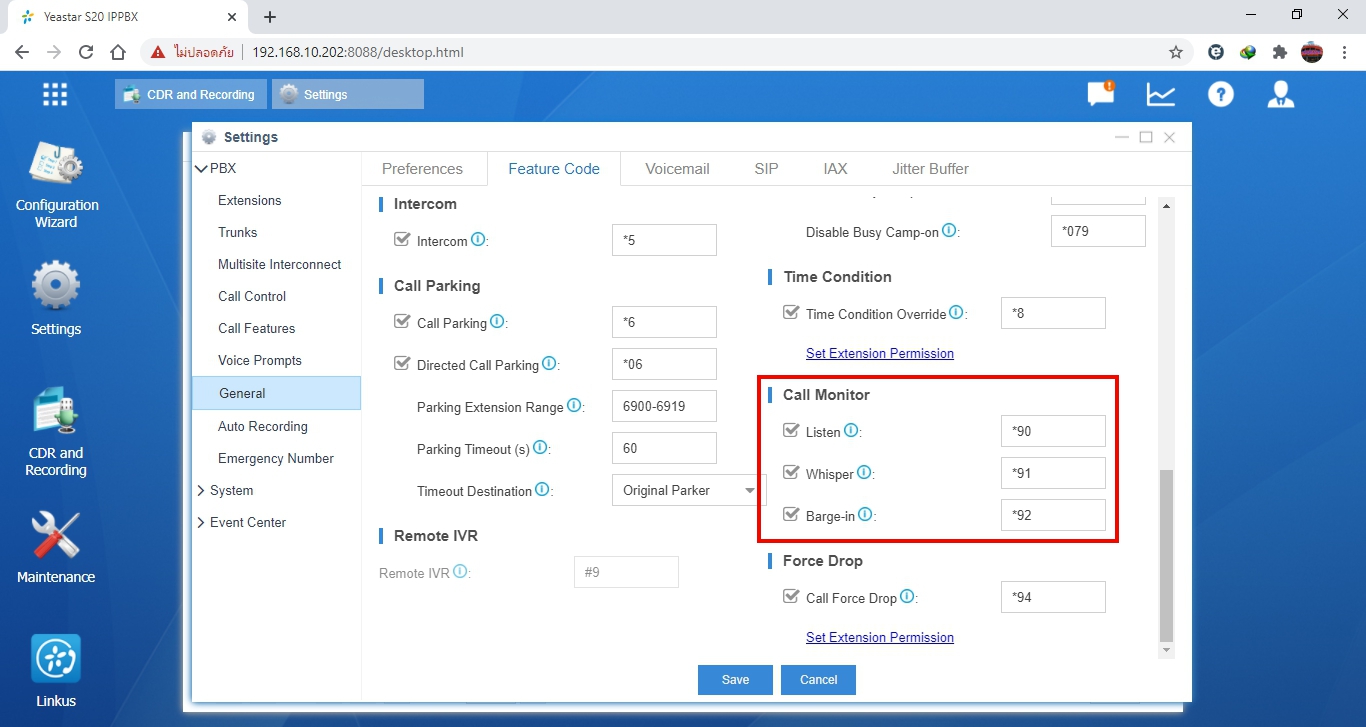Click the Whisper feature code field

pos(1052,473)
